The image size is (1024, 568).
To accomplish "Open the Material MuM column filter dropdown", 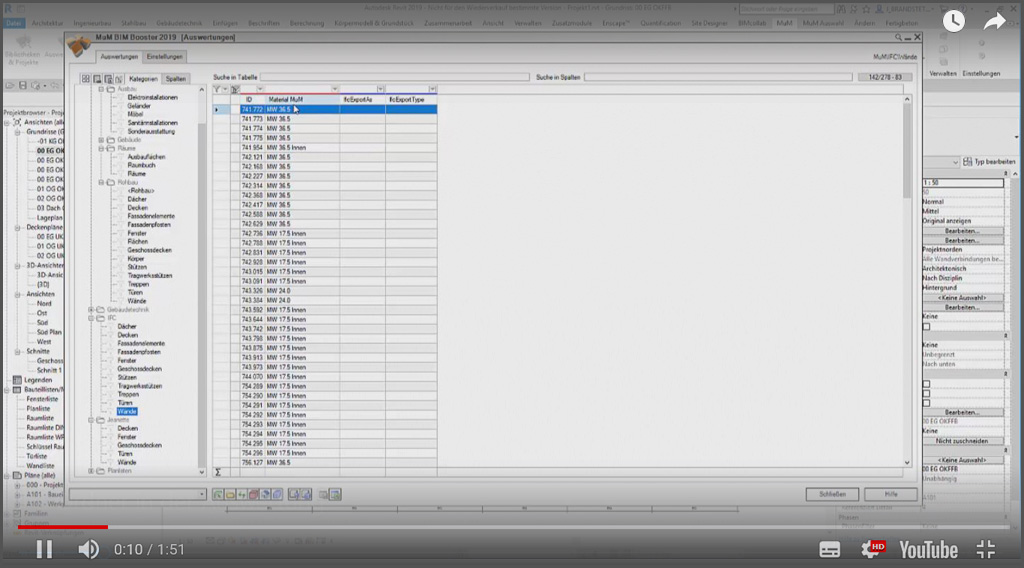I will [335, 89].
